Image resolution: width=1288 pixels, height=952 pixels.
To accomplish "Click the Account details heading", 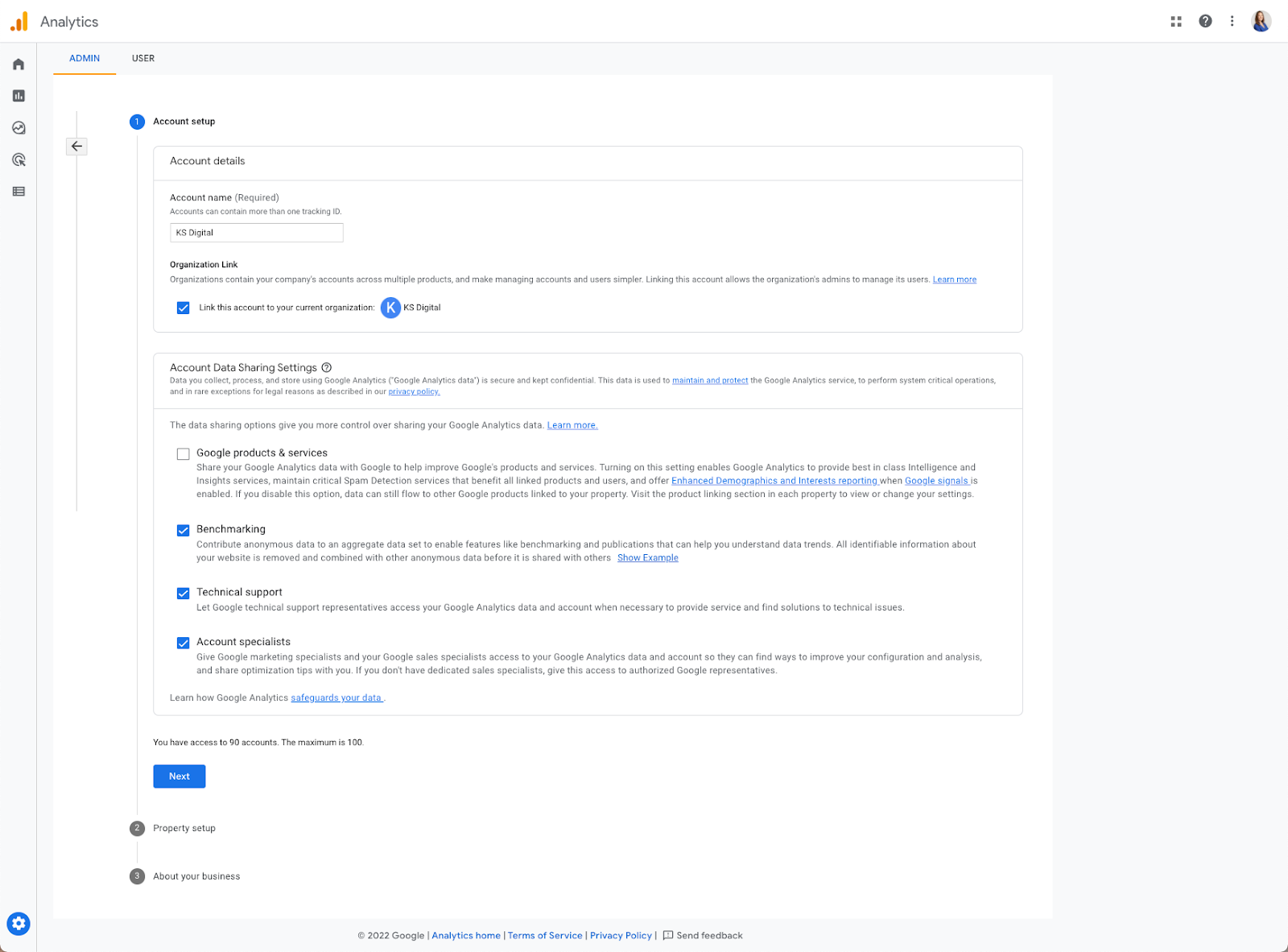I will pyautogui.click(x=208, y=161).
